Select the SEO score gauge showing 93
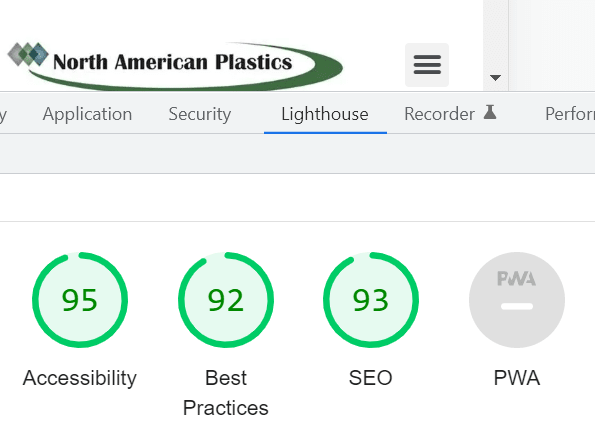595x438 pixels. click(x=371, y=300)
